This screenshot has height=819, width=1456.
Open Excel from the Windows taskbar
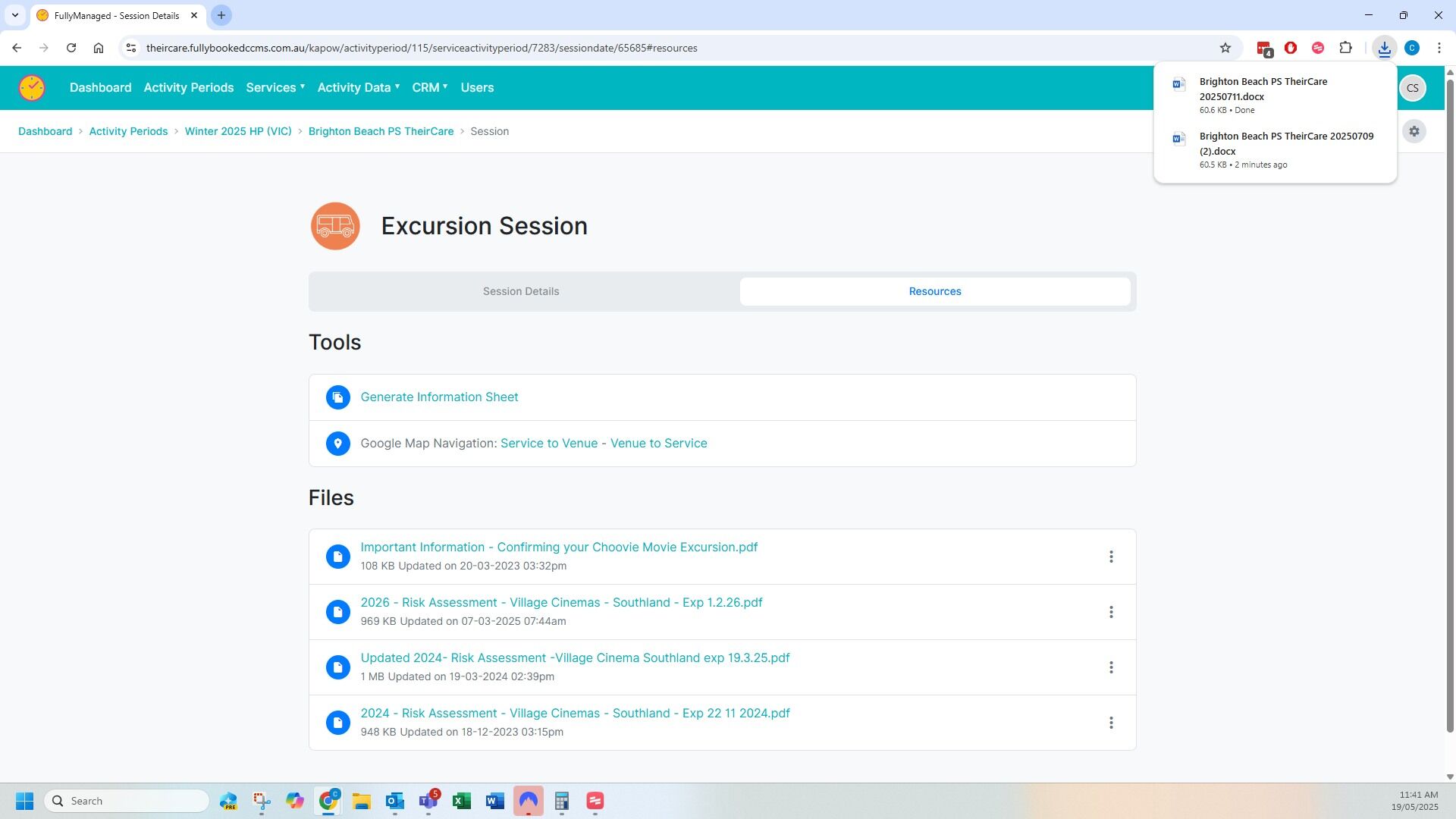pos(461,801)
